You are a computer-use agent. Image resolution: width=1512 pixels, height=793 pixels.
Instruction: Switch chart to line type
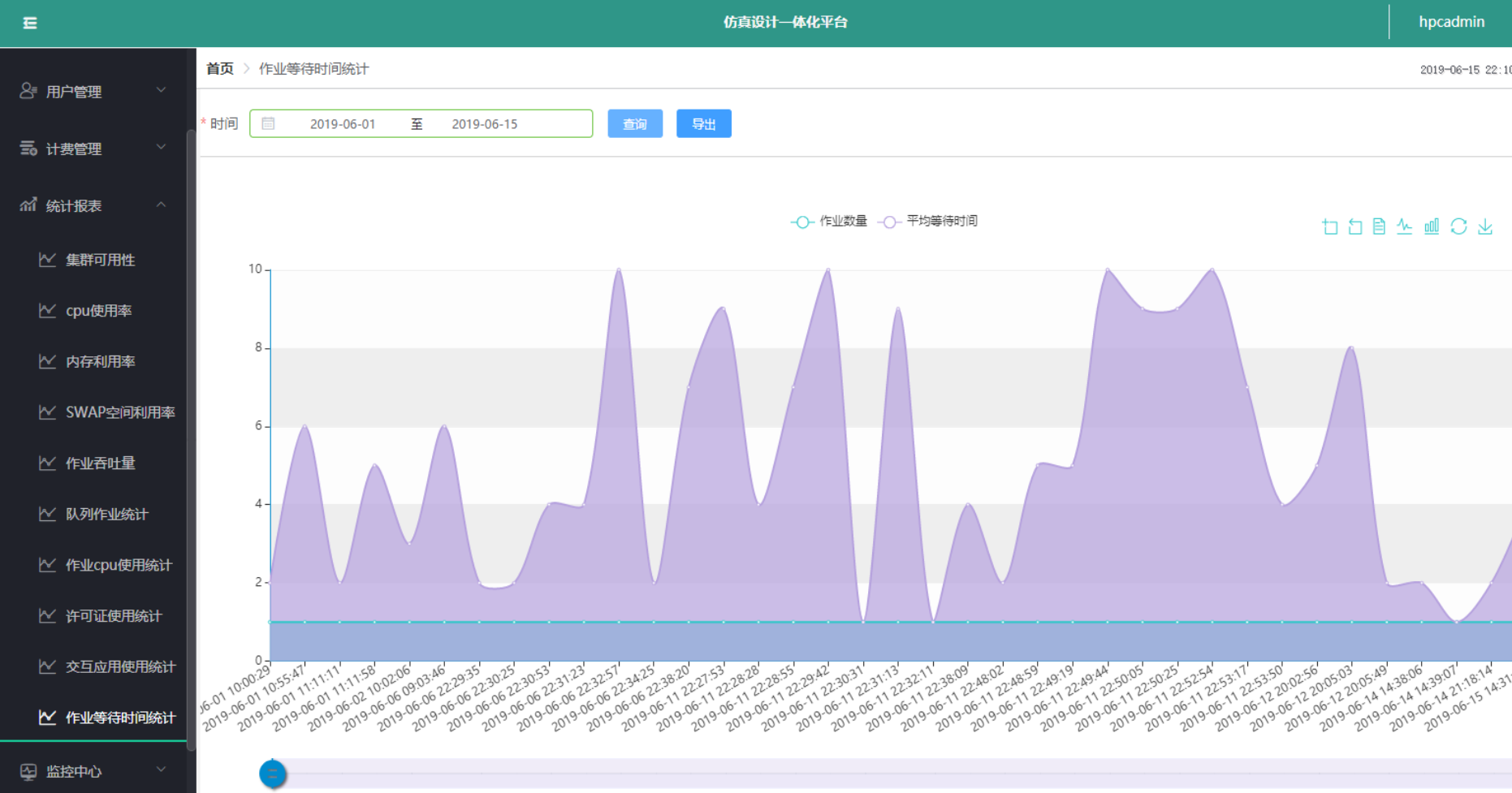pyautogui.click(x=1405, y=226)
